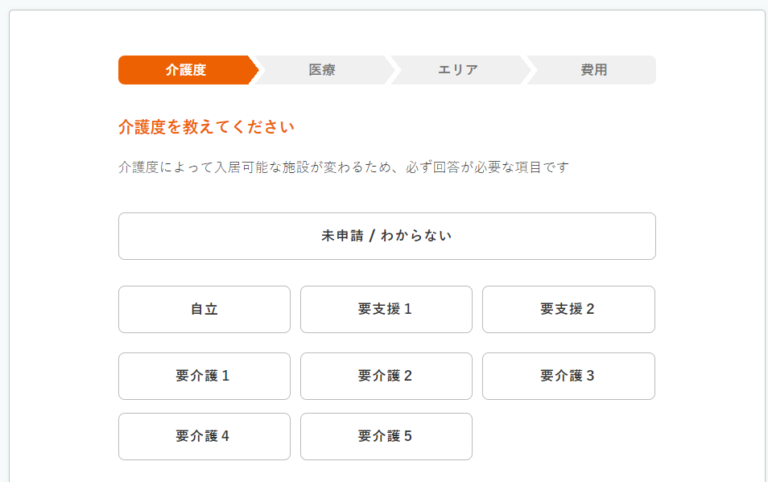
Task: Select 要支援 1 option
Action: click(386, 309)
